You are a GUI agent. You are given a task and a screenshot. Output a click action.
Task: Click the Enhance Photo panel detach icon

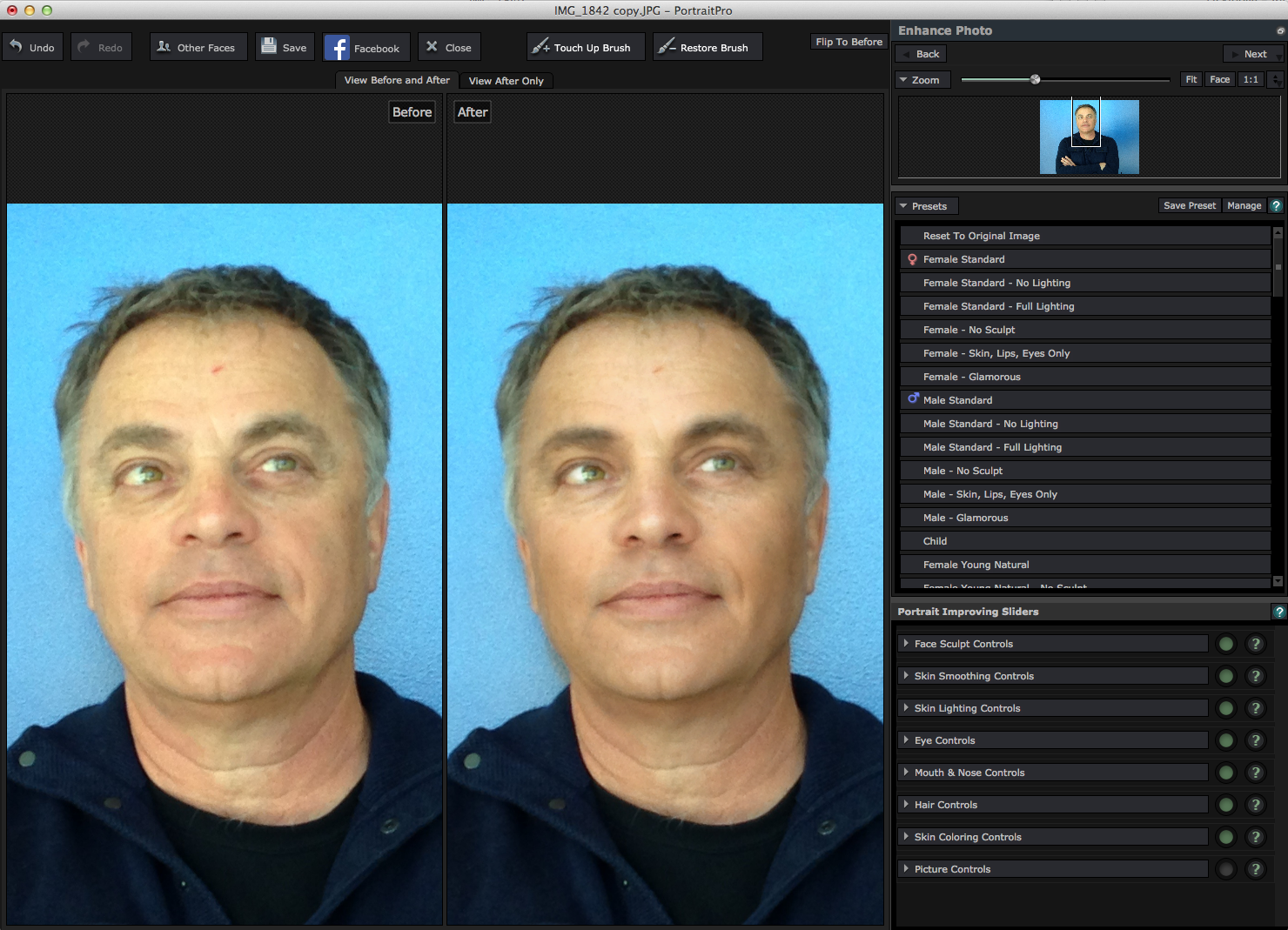[x=1280, y=30]
